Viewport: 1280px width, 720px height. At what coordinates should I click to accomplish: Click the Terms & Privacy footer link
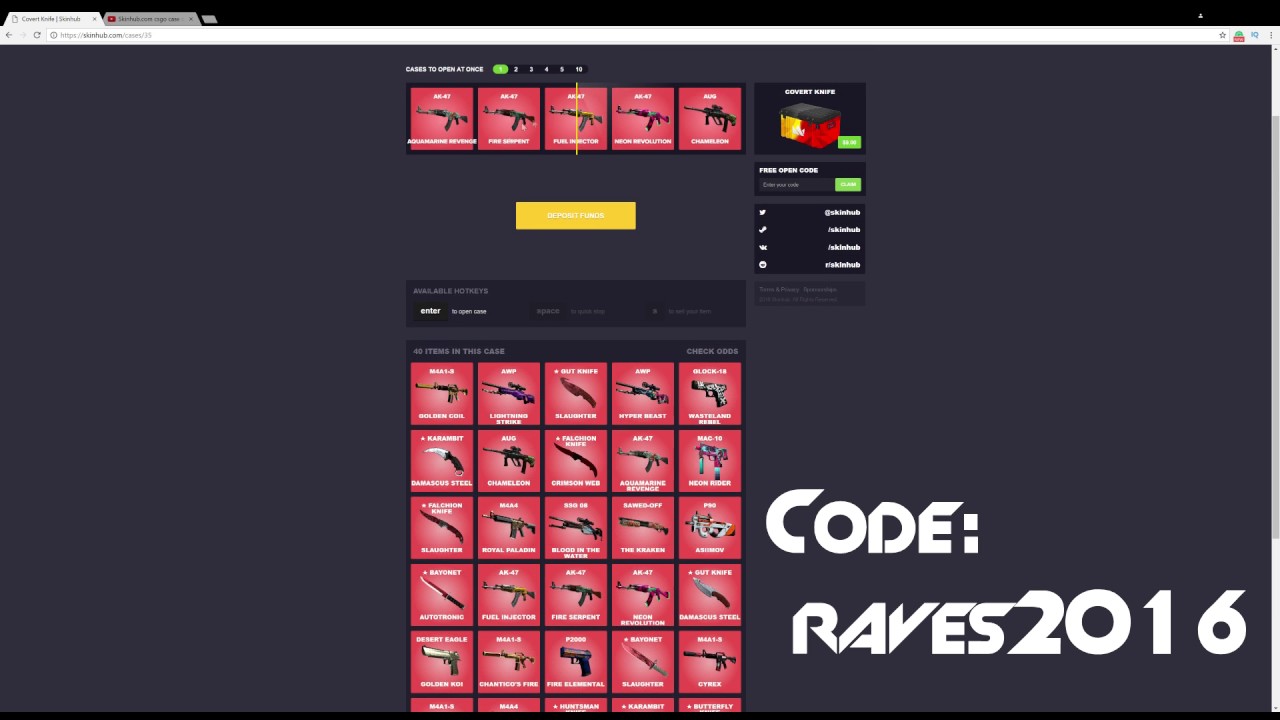coord(779,289)
